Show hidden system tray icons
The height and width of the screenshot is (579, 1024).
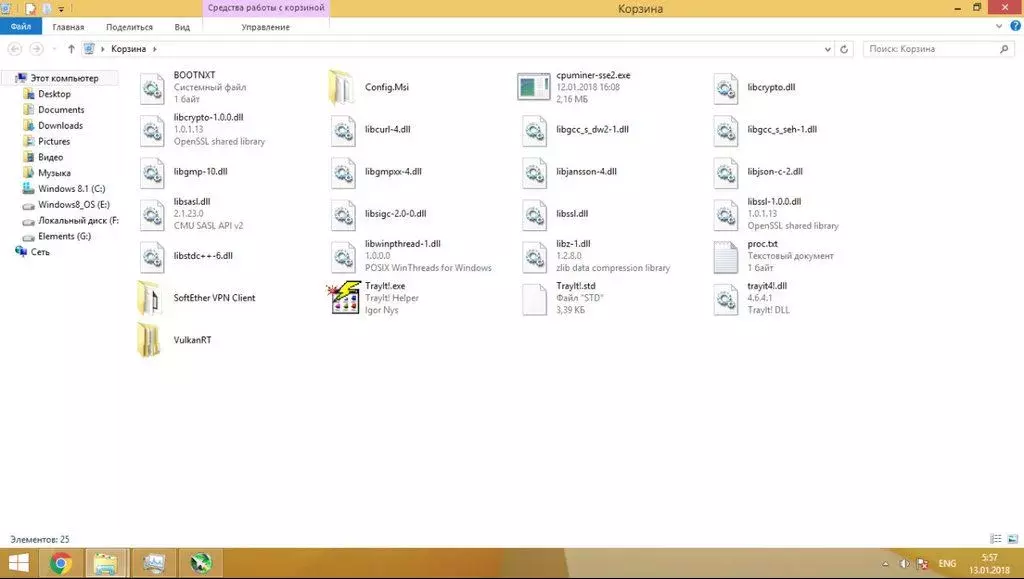[x=886, y=563]
